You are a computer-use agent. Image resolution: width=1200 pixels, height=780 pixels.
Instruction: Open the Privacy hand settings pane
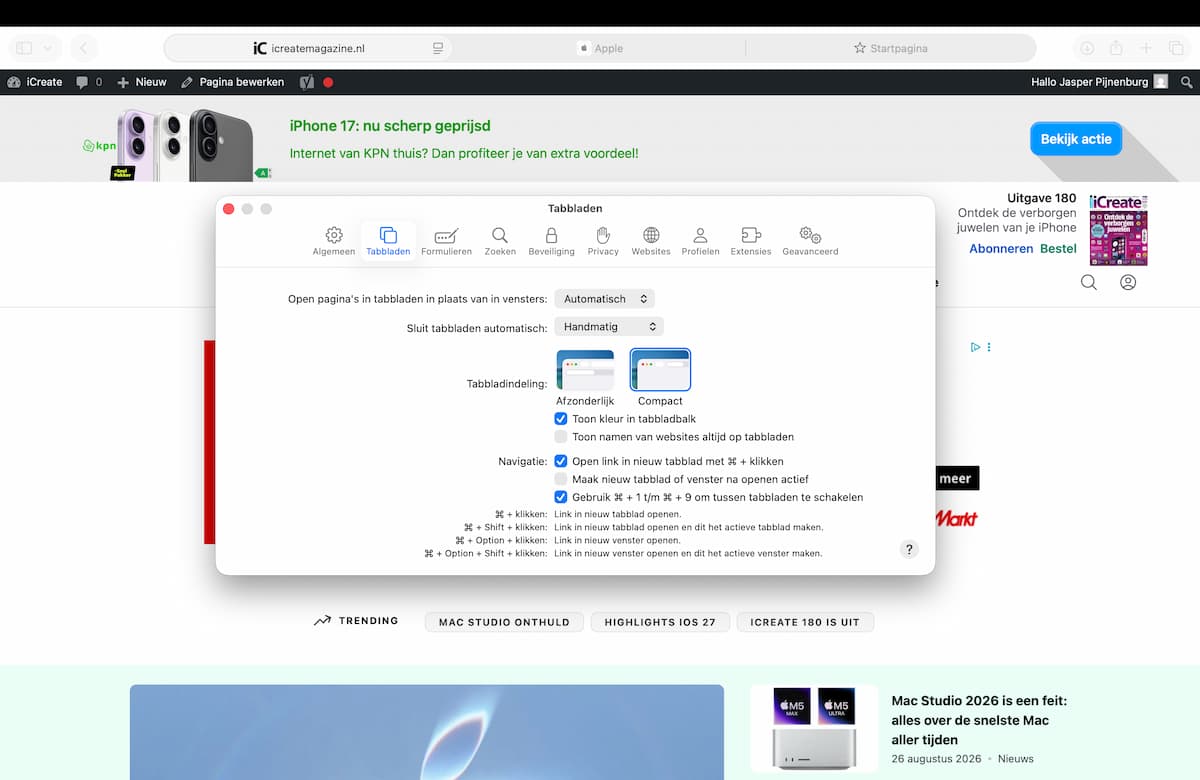(x=603, y=242)
